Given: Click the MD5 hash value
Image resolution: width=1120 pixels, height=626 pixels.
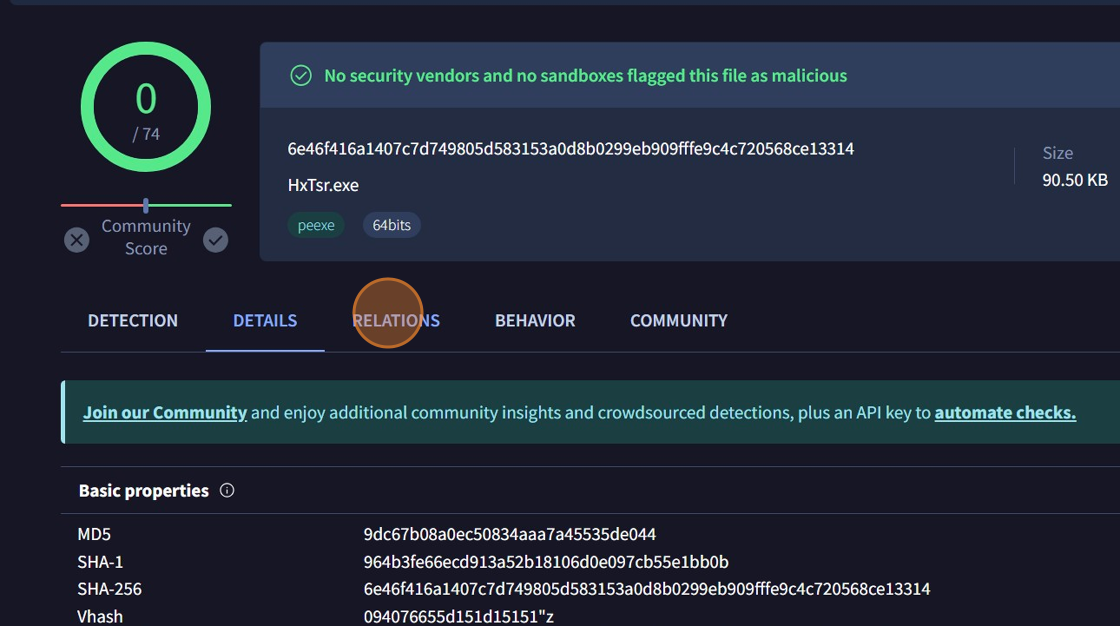Looking at the screenshot, I should pos(509,535).
